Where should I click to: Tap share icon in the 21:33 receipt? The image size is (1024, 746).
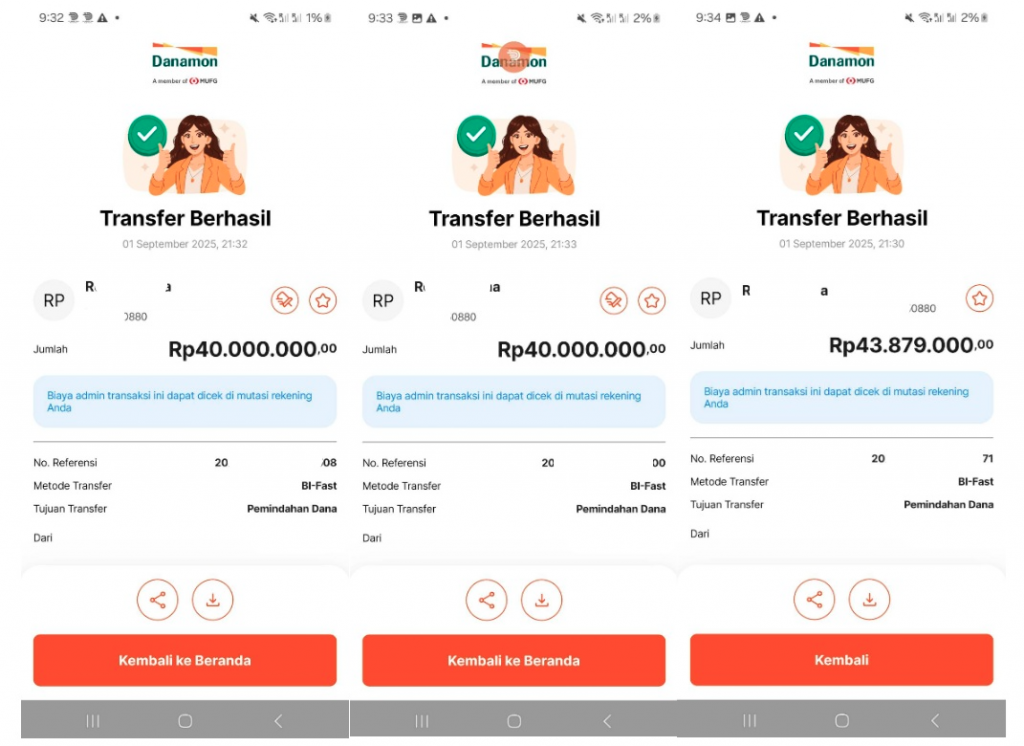[487, 600]
